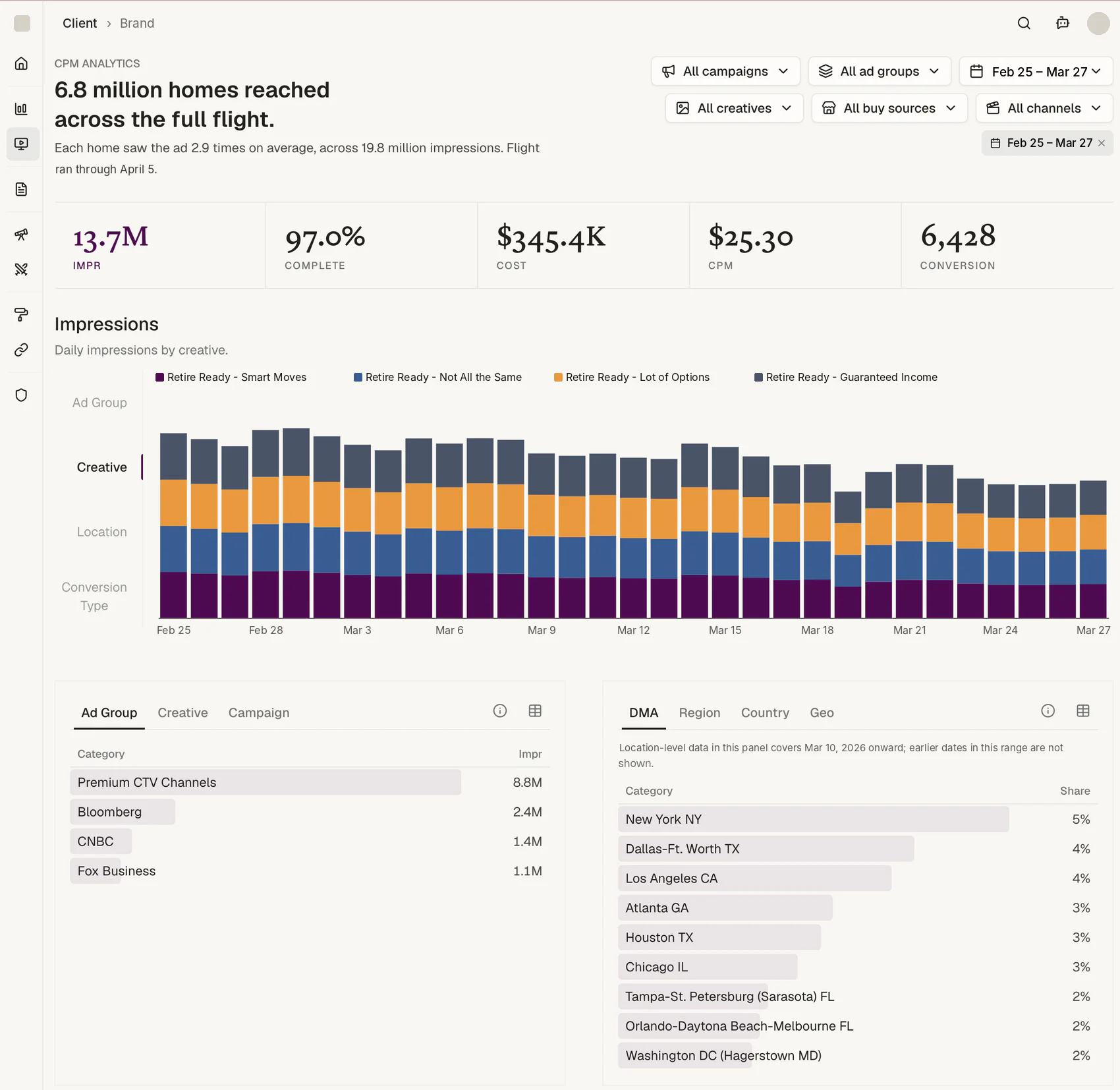The width and height of the screenshot is (1120, 1090).
Task: Toggle Retire Ready - Smart Moves legend swatch
Action: click(x=159, y=378)
